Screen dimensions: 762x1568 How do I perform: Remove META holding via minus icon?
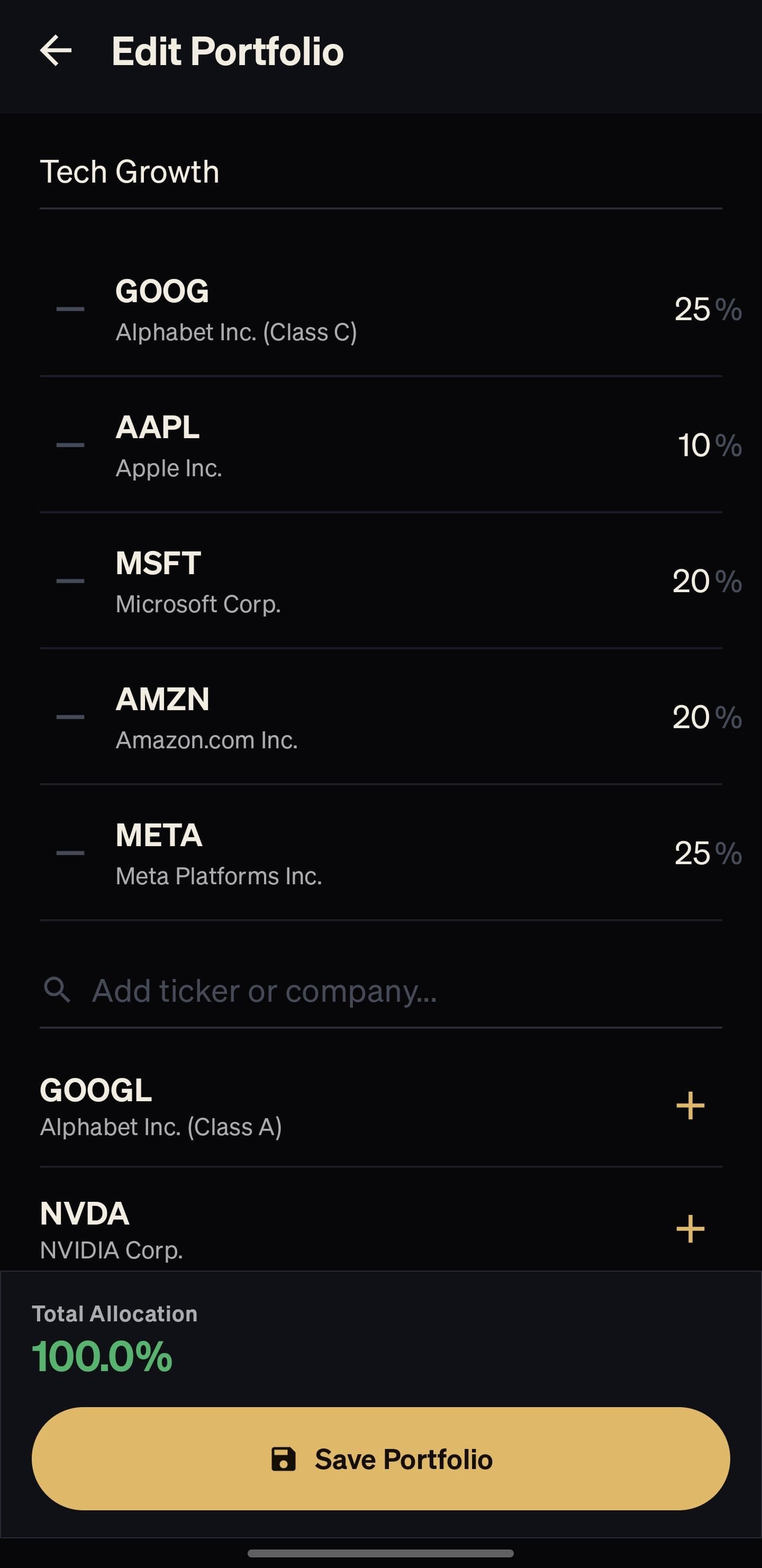[x=70, y=853]
